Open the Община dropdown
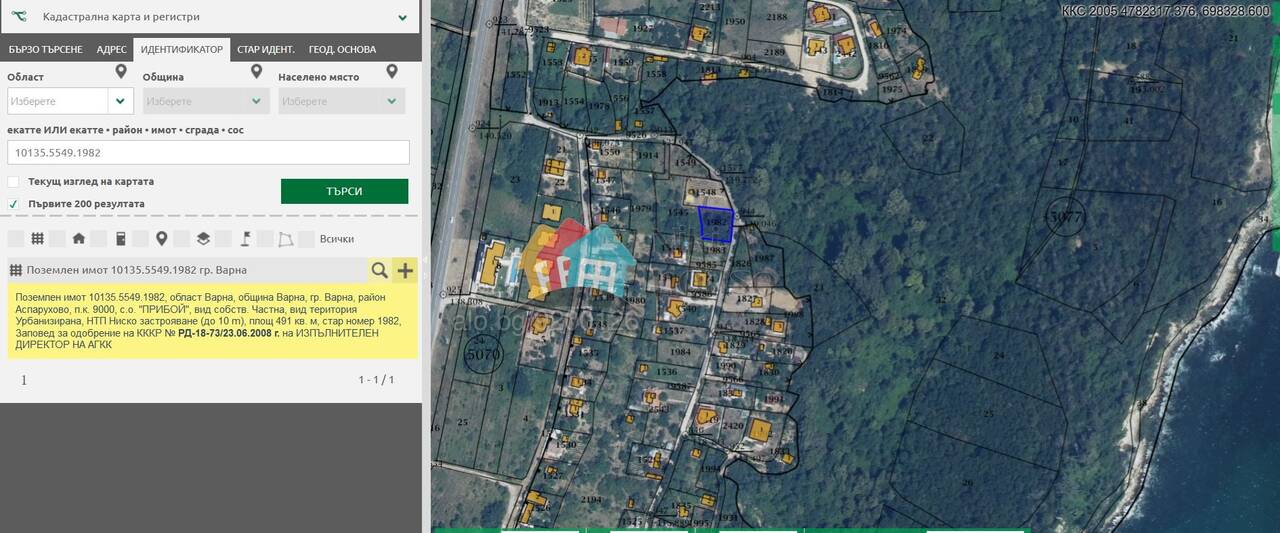 206,101
